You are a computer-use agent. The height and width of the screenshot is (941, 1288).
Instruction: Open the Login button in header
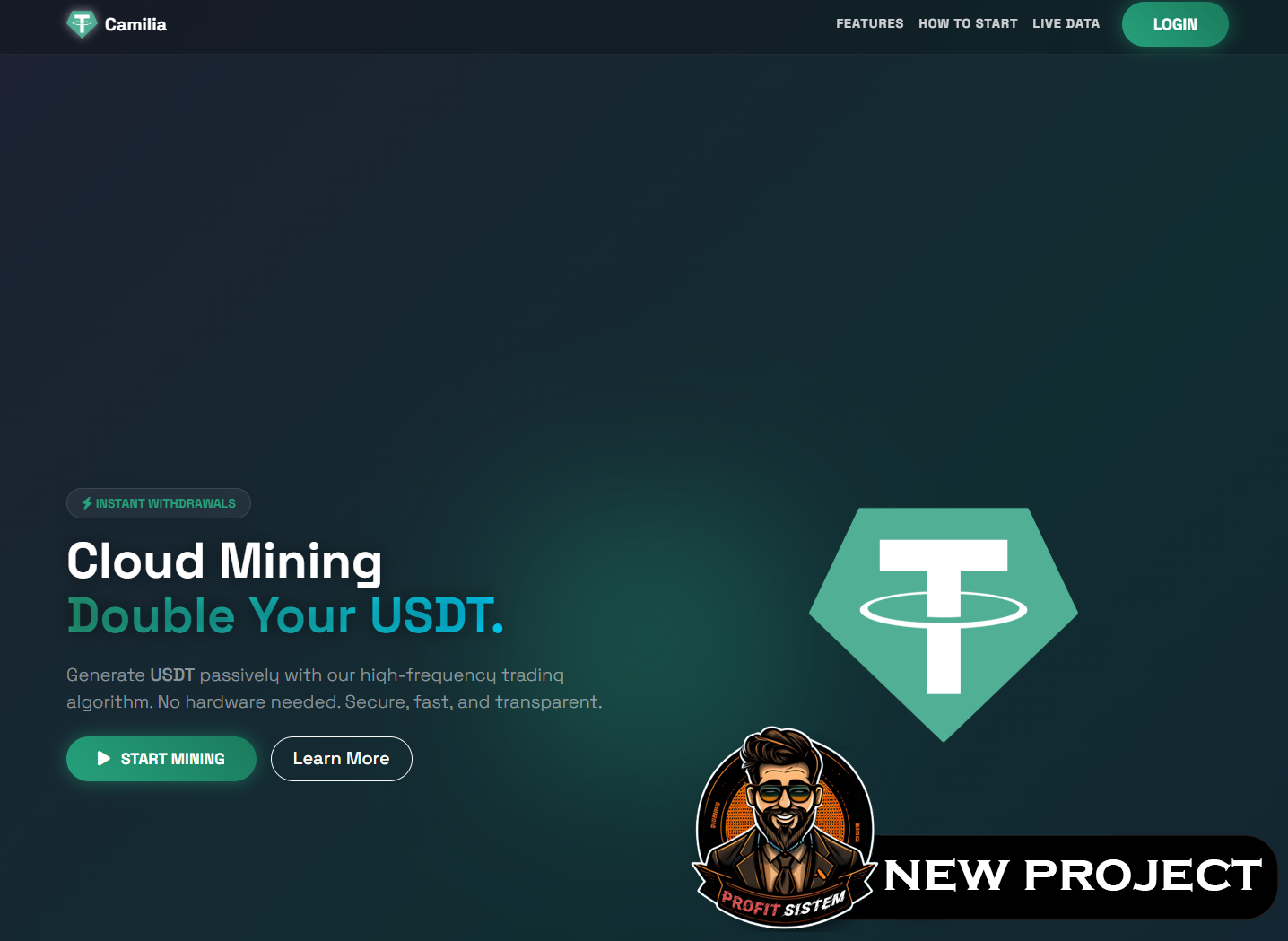pos(1175,24)
